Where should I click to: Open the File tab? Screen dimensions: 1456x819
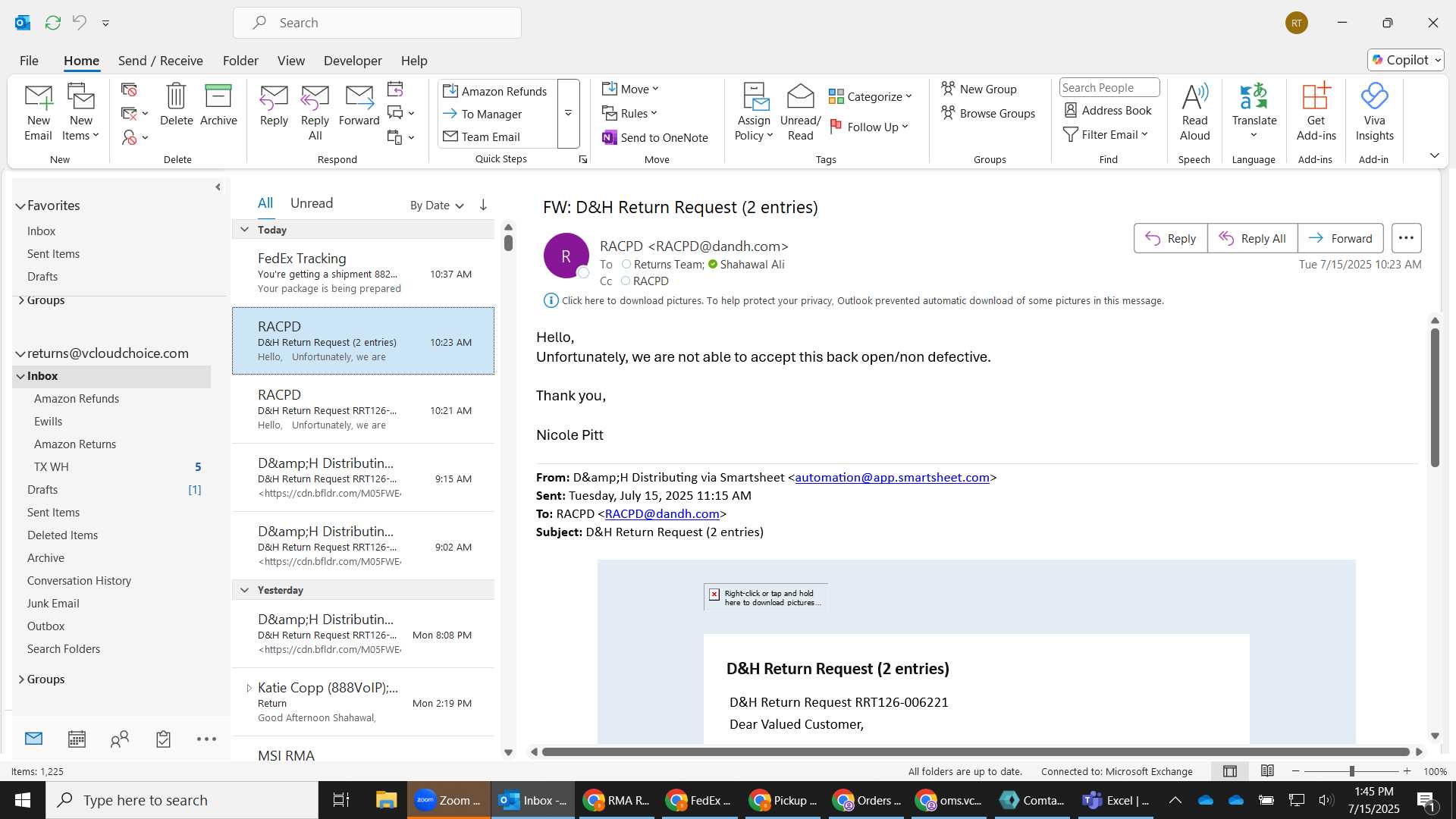click(29, 61)
